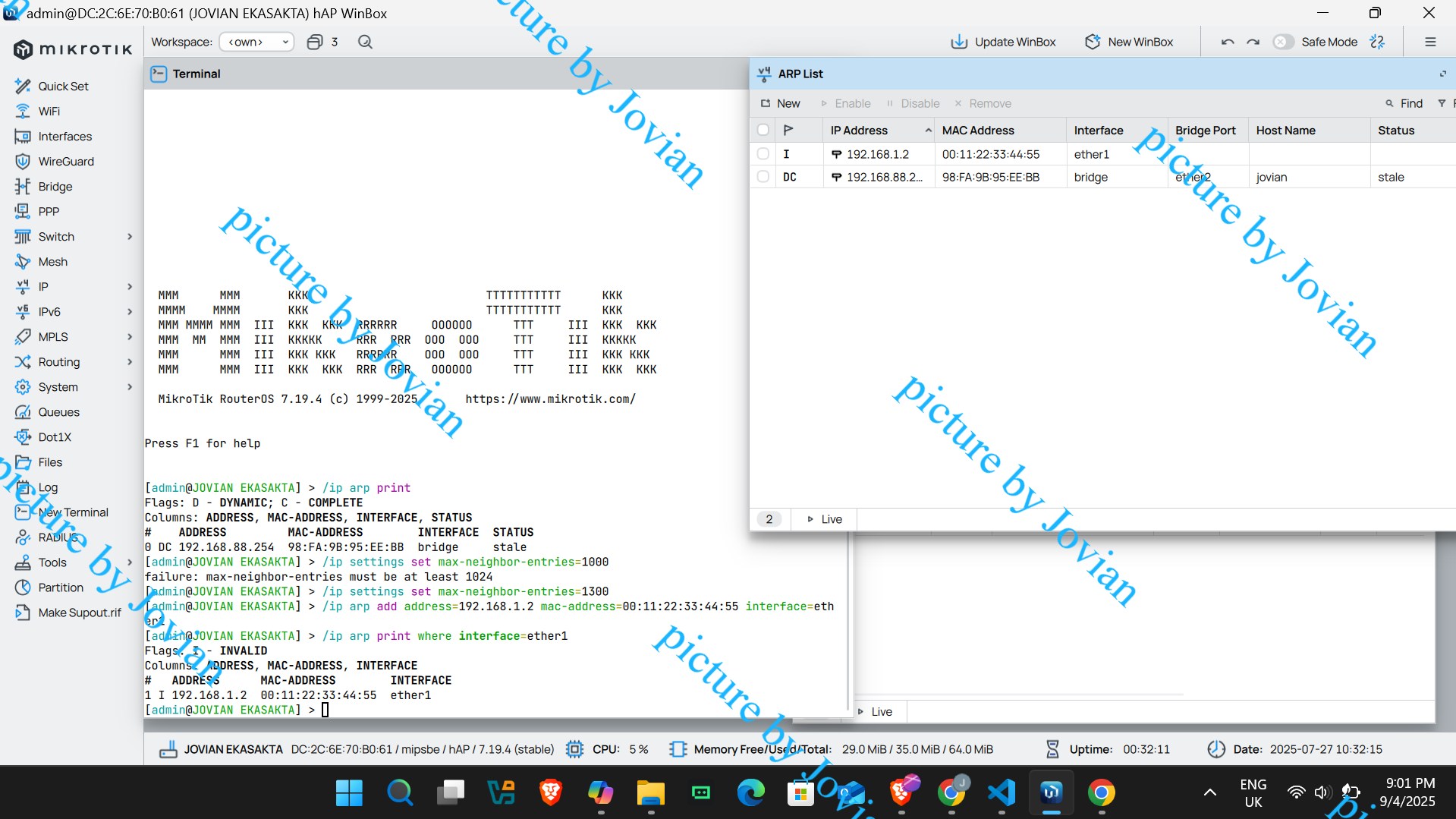Viewport: 1456px width, 819px height.
Task: Click Find in the ARP List
Action: [x=1404, y=103]
